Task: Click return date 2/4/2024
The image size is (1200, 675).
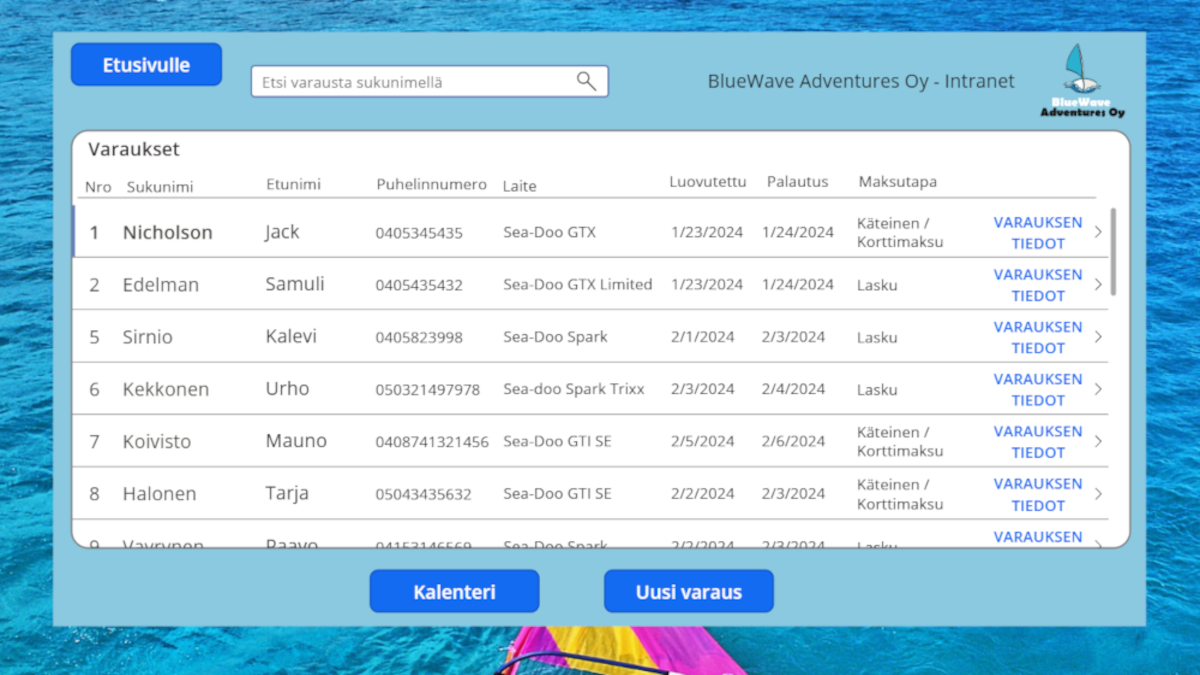Action: (x=793, y=389)
